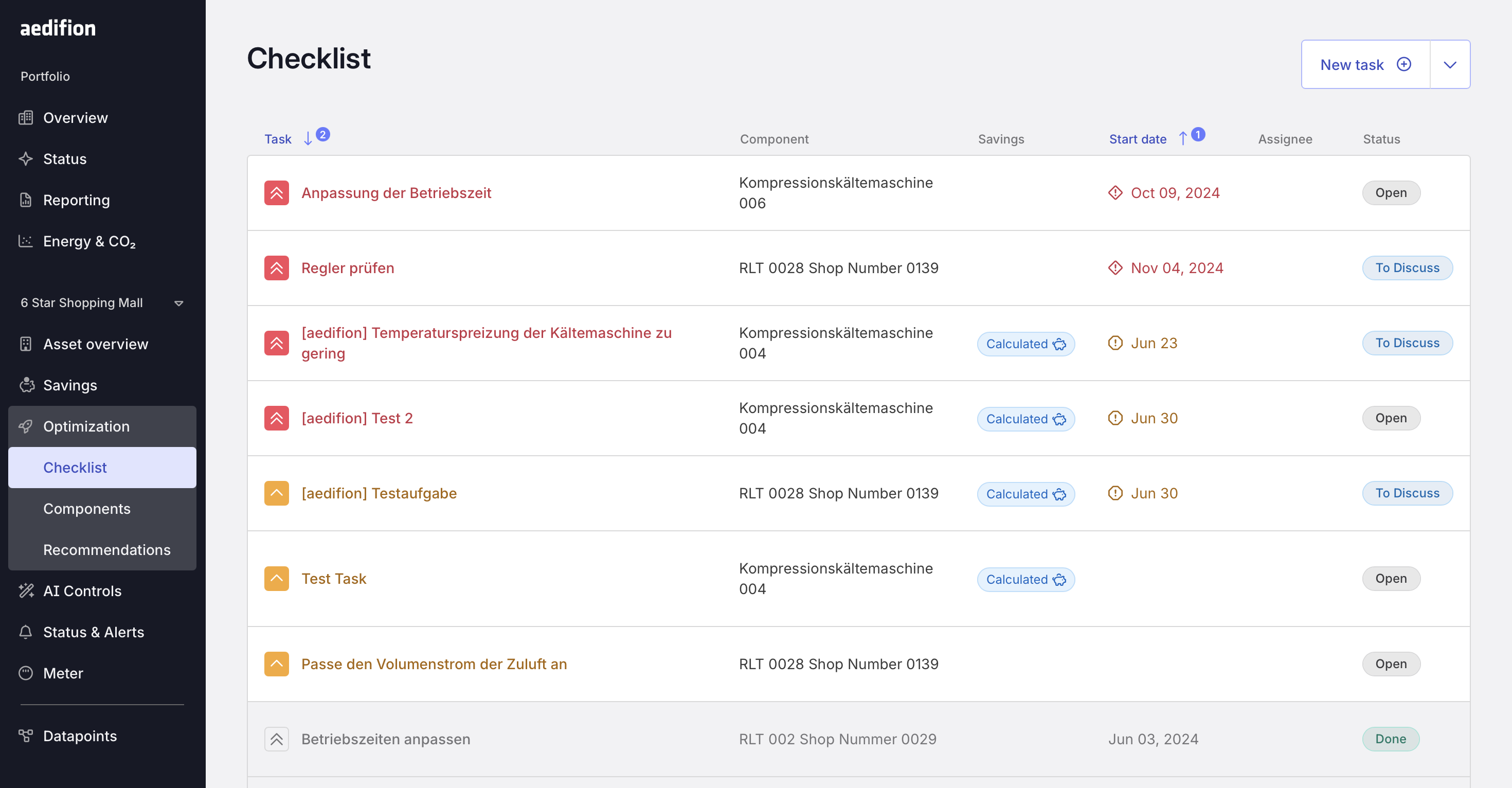Image resolution: width=1512 pixels, height=788 pixels.
Task: Toggle Task column sort order arrow
Action: [308, 139]
